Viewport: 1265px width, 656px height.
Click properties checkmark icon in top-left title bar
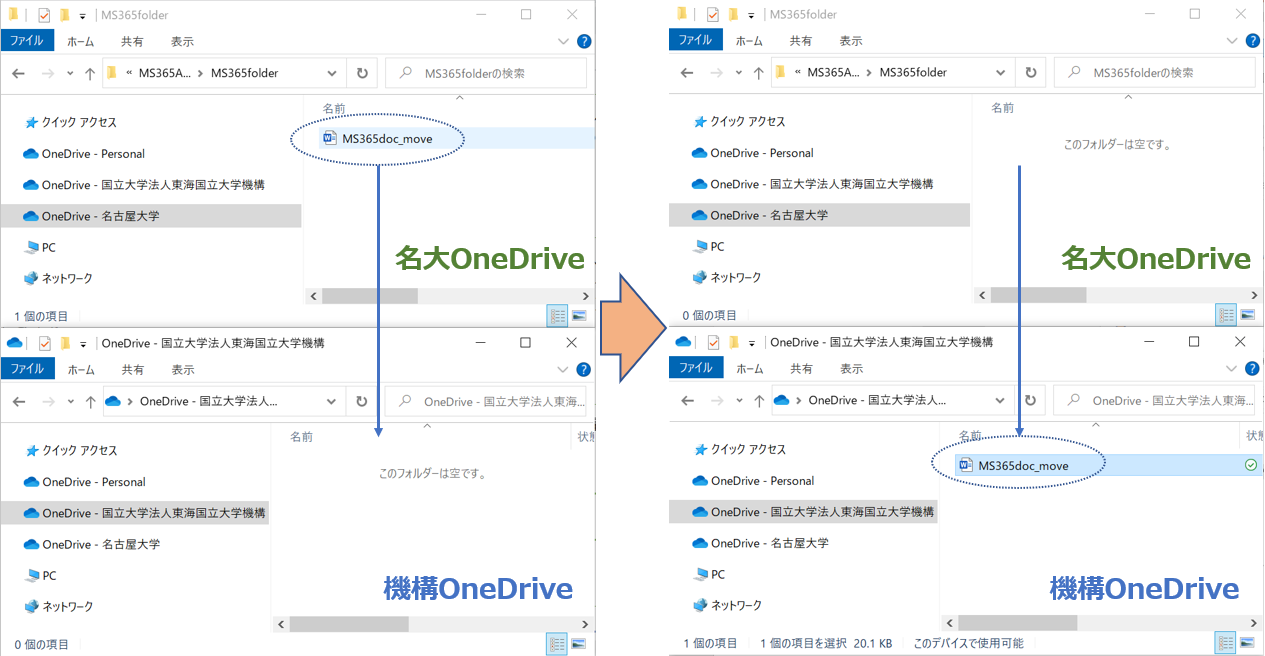pos(44,15)
